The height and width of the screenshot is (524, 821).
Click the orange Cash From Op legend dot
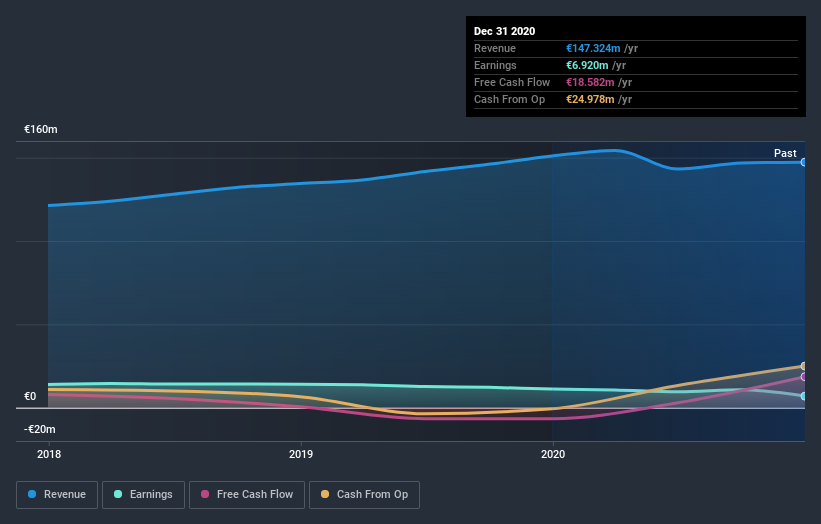[x=325, y=494]
